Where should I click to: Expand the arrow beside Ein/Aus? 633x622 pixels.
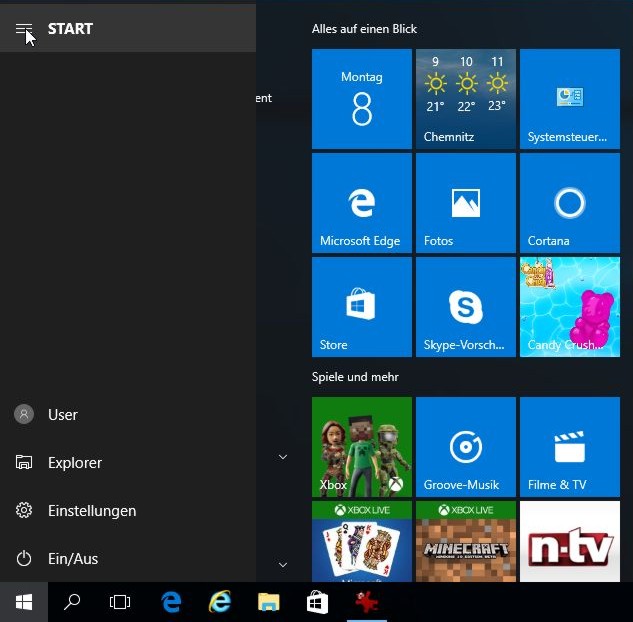(283, 565)
